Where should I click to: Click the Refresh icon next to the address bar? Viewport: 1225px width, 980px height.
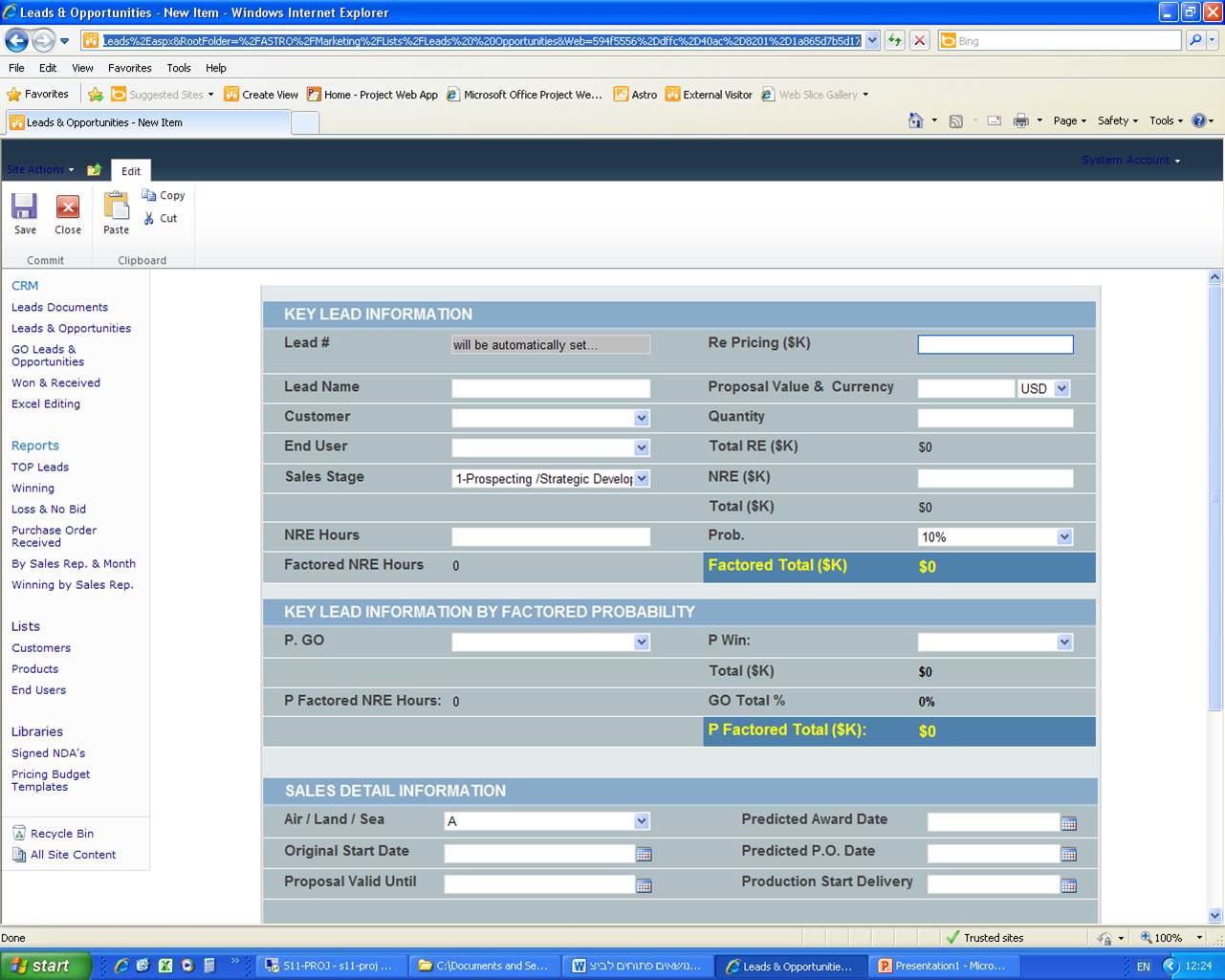click(x=895, y=40)
